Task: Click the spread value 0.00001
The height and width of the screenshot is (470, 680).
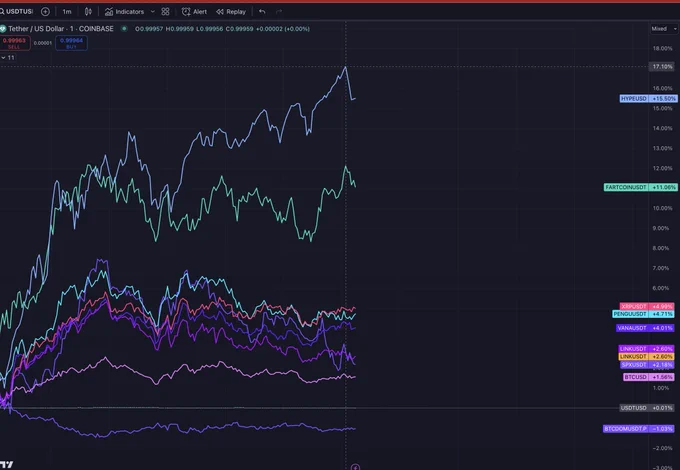Action: pyautogui.click(x=43, y=43)
